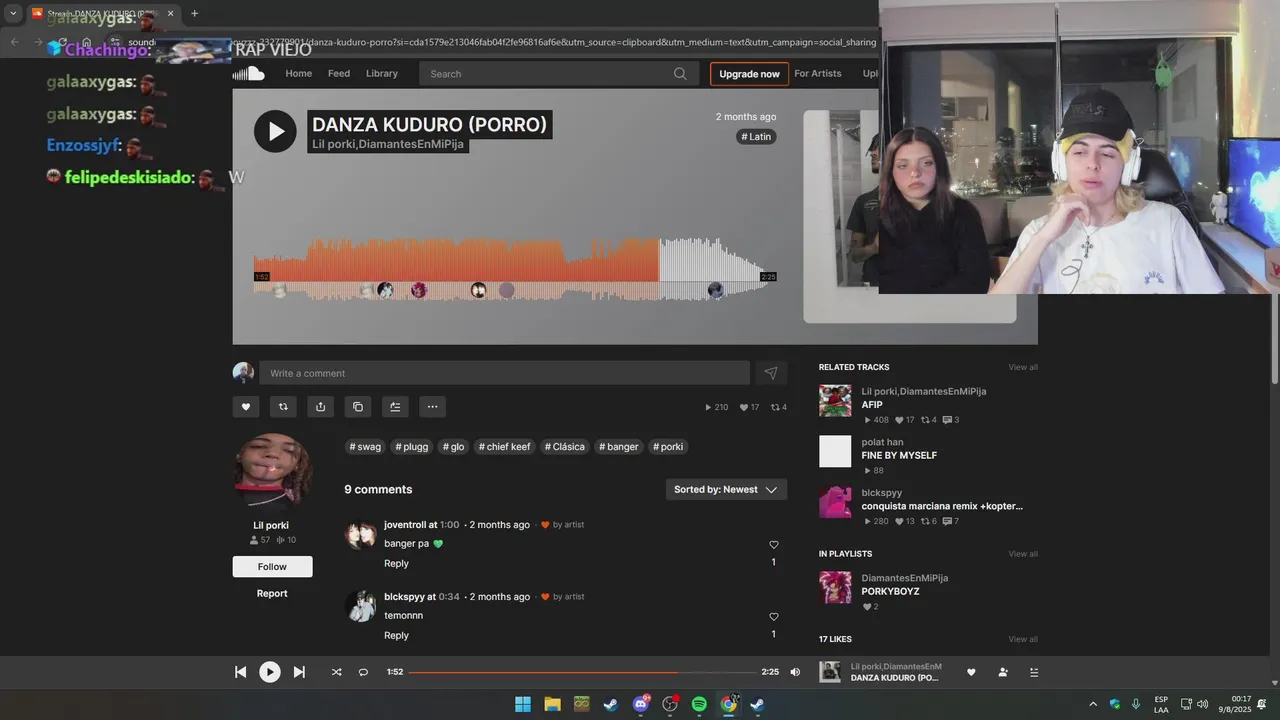View all related tracks

click(x=1023, y=367)
